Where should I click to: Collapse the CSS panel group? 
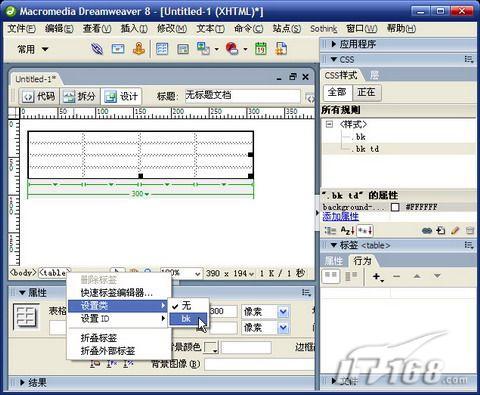tap(334, 60)
